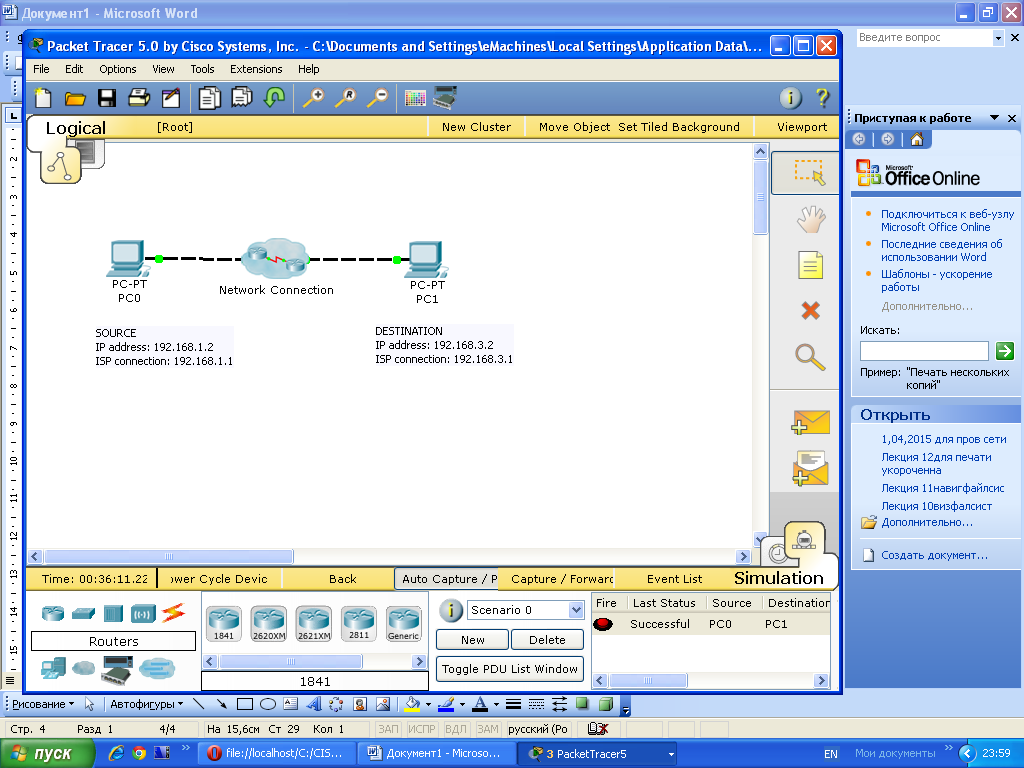This screenshot has width=1024, height=768.
Task: Click the workspace horizontal scrollbar thumb
Action: [168, 556]
